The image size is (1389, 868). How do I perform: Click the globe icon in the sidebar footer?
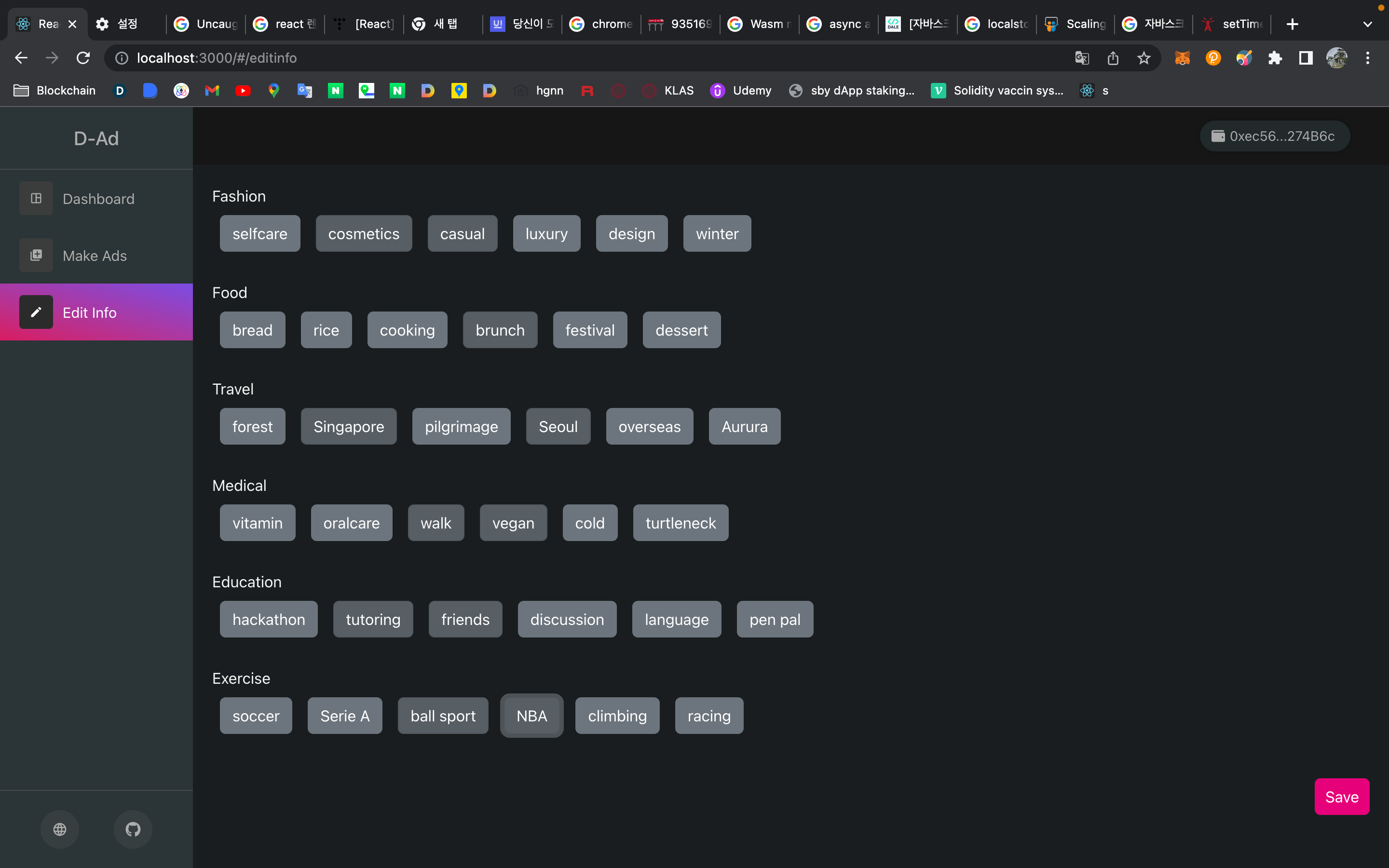[60, 829]
